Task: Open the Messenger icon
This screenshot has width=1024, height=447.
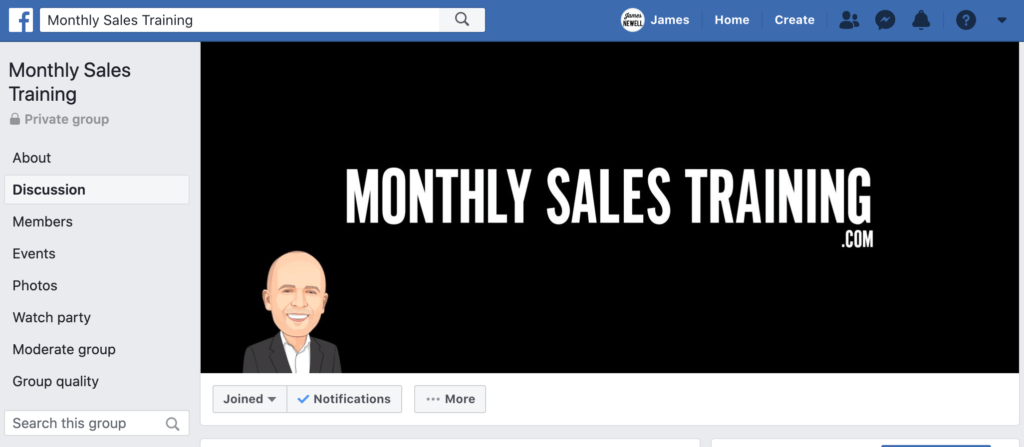Action: pyautogui.click(x=885, y=20)
